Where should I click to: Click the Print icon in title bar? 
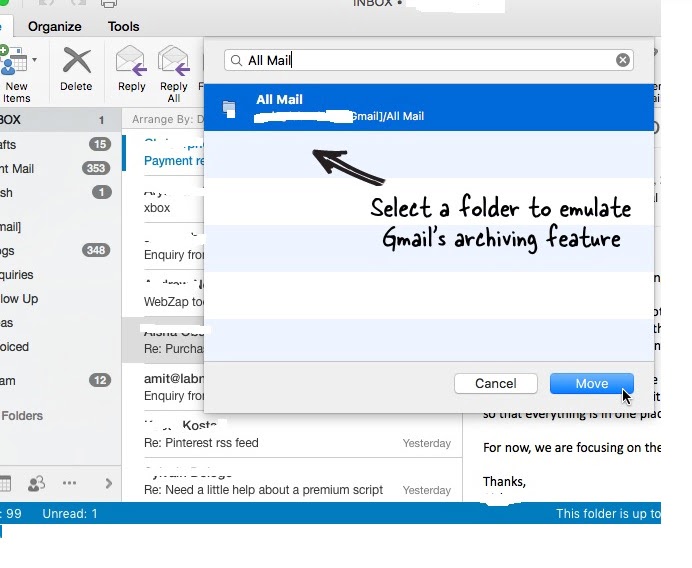[109, 4]
